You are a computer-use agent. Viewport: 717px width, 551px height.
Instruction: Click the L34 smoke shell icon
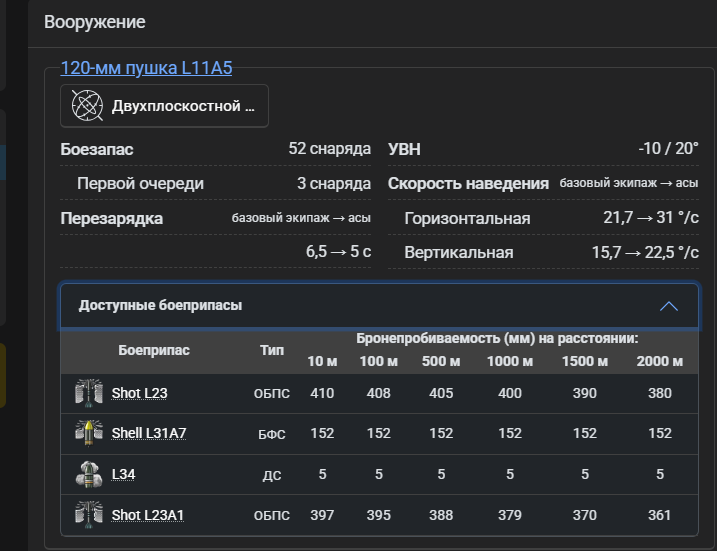point(89,474)
